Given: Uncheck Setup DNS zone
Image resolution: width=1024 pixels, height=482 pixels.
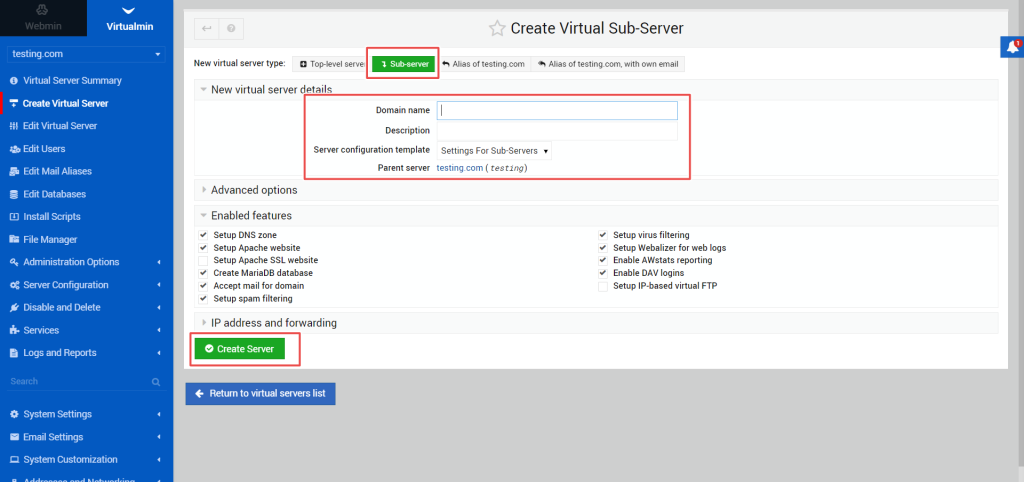Looking at the screenshot, I should pos(204,235).
